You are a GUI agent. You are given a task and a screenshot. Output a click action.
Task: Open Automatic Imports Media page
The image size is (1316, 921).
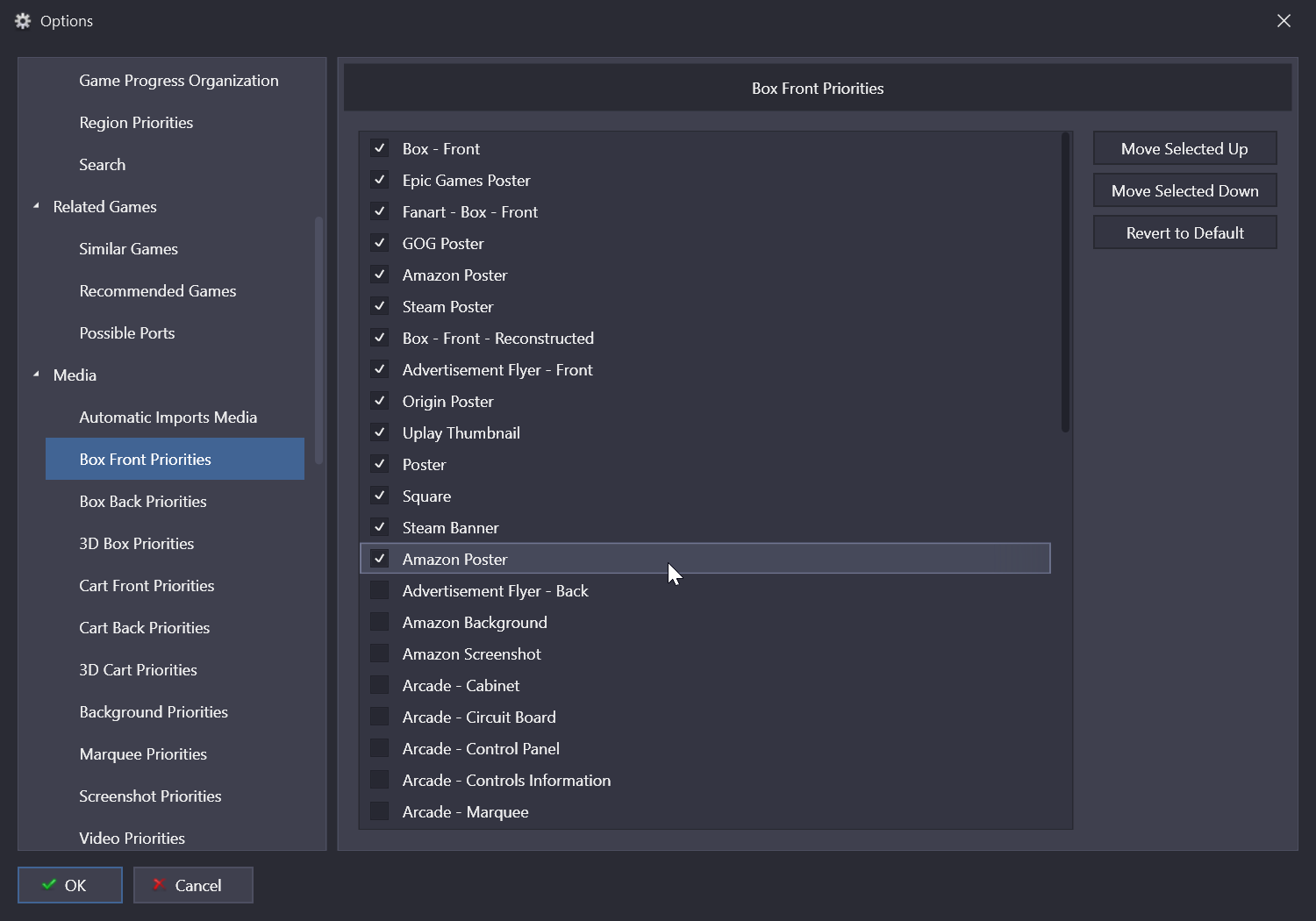click(168, 418)
